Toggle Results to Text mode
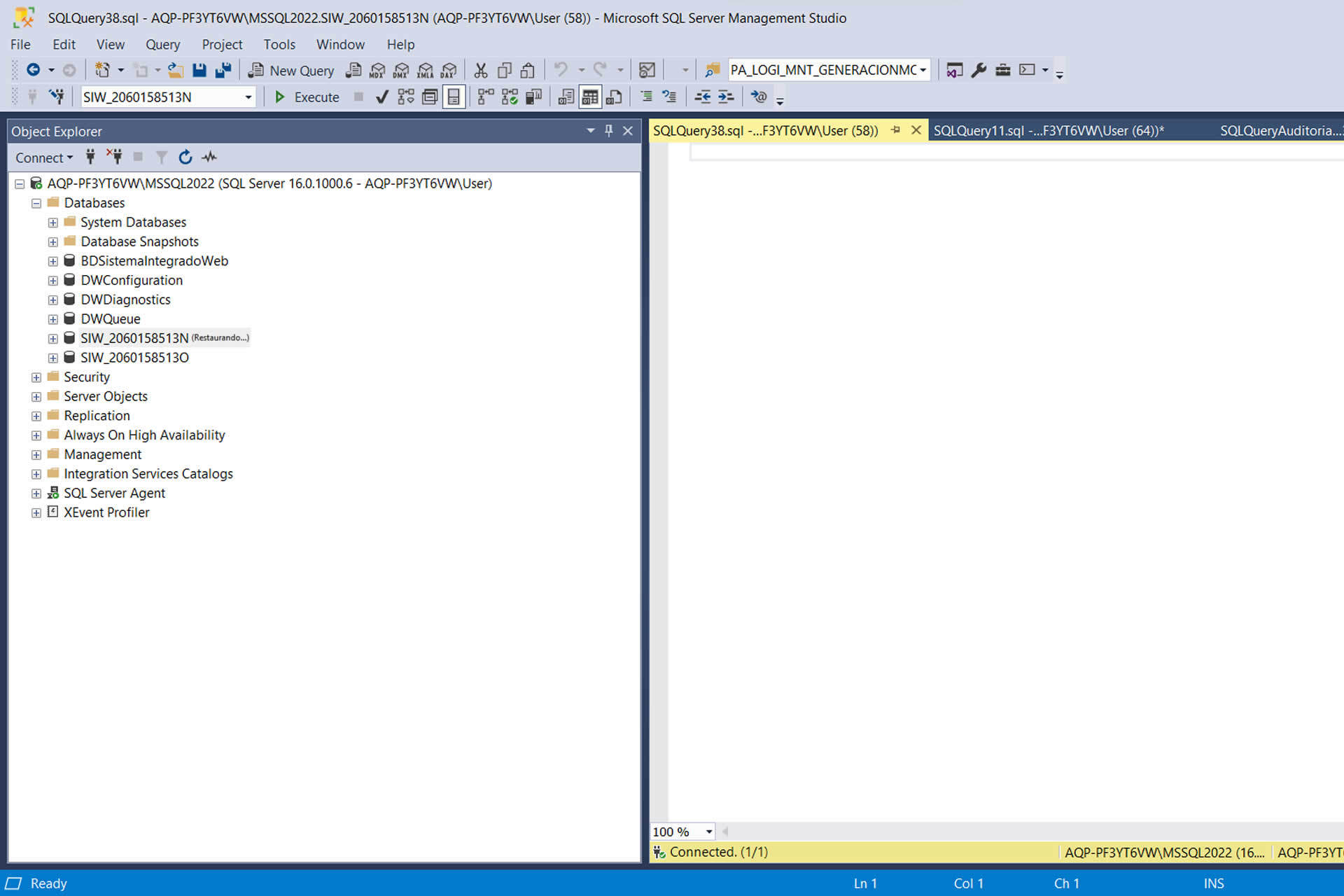 pyautogui.click(x=566, y=97)
